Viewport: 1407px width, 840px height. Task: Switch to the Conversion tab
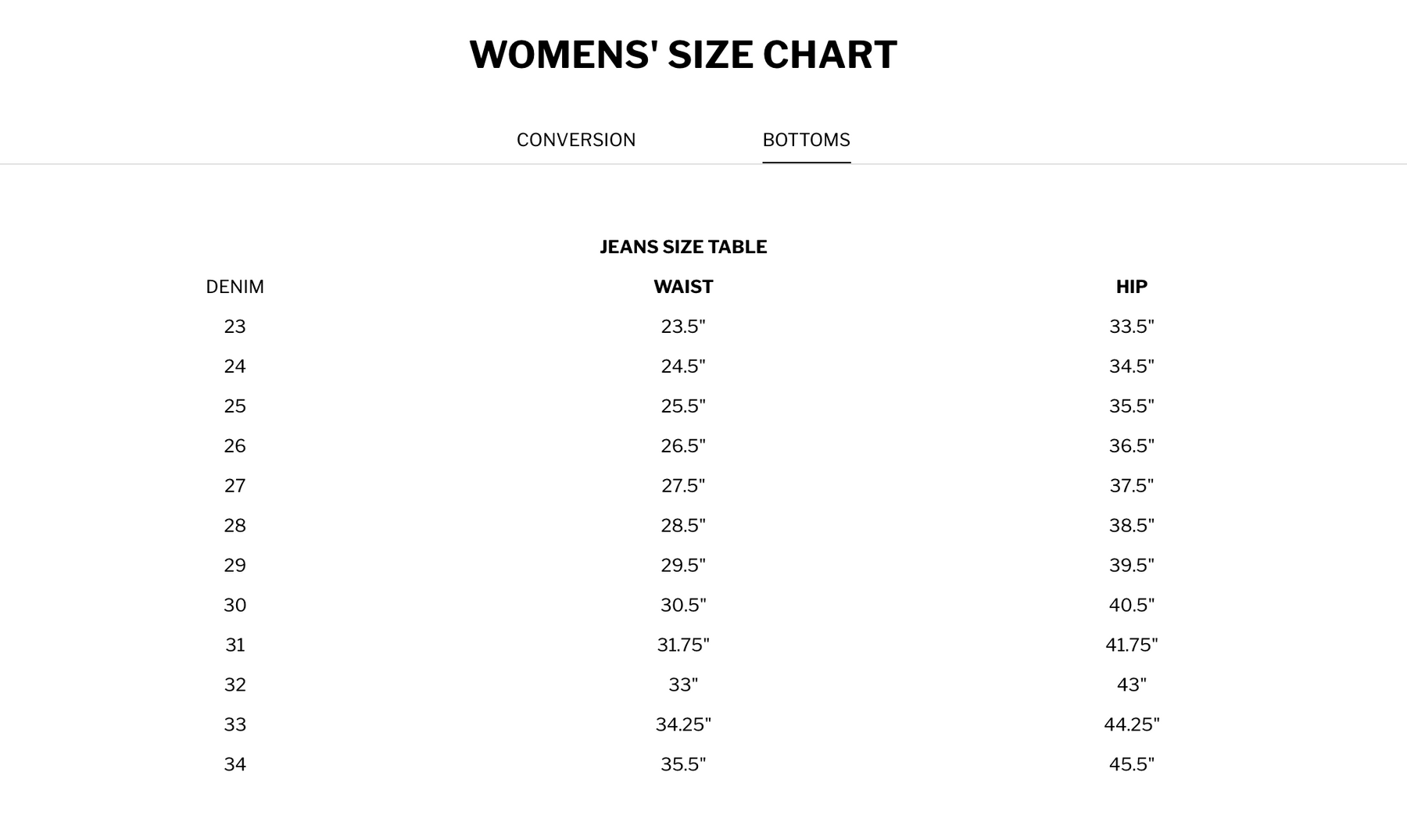[x=576, y=140]
